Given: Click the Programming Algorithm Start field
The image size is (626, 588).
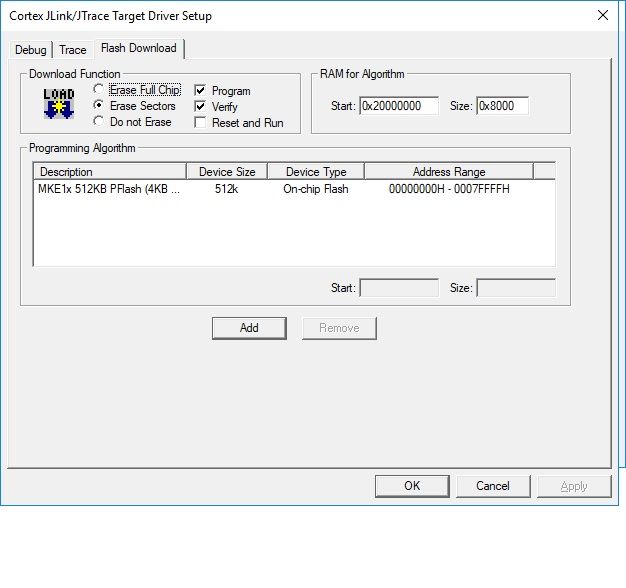Looking at the screenshot, I should 399,288.
